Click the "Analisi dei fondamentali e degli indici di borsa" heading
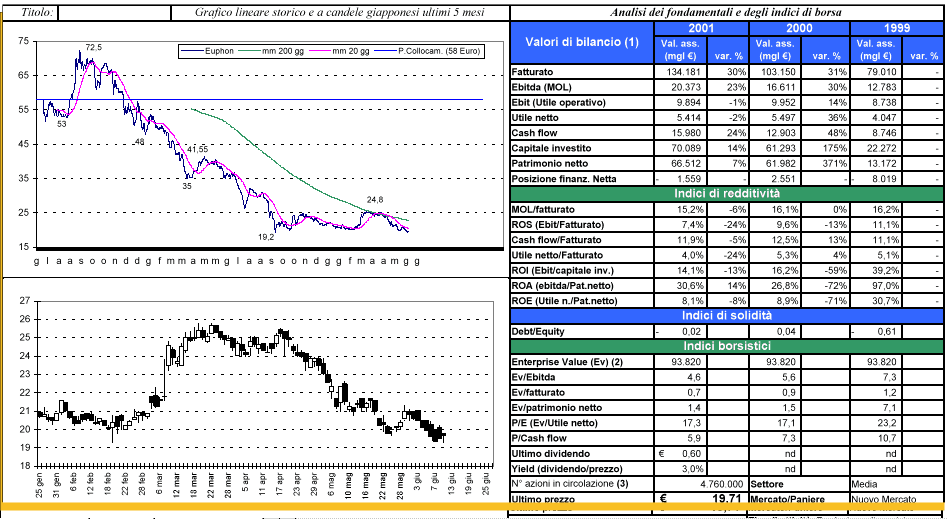Screen dimensions: 947x519 726,13
